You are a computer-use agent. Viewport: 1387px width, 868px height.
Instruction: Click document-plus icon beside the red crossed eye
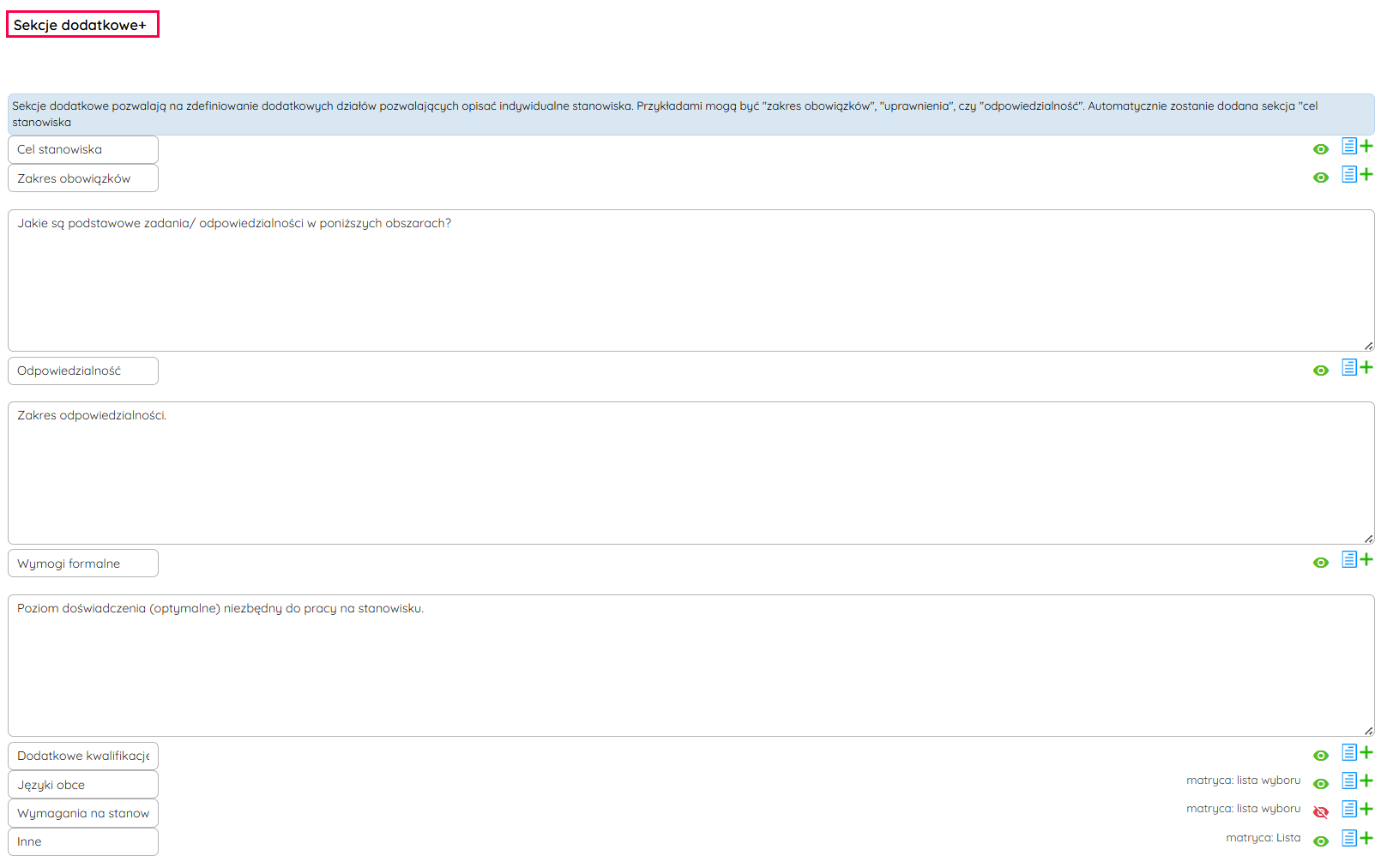[x=1356, y=810]
